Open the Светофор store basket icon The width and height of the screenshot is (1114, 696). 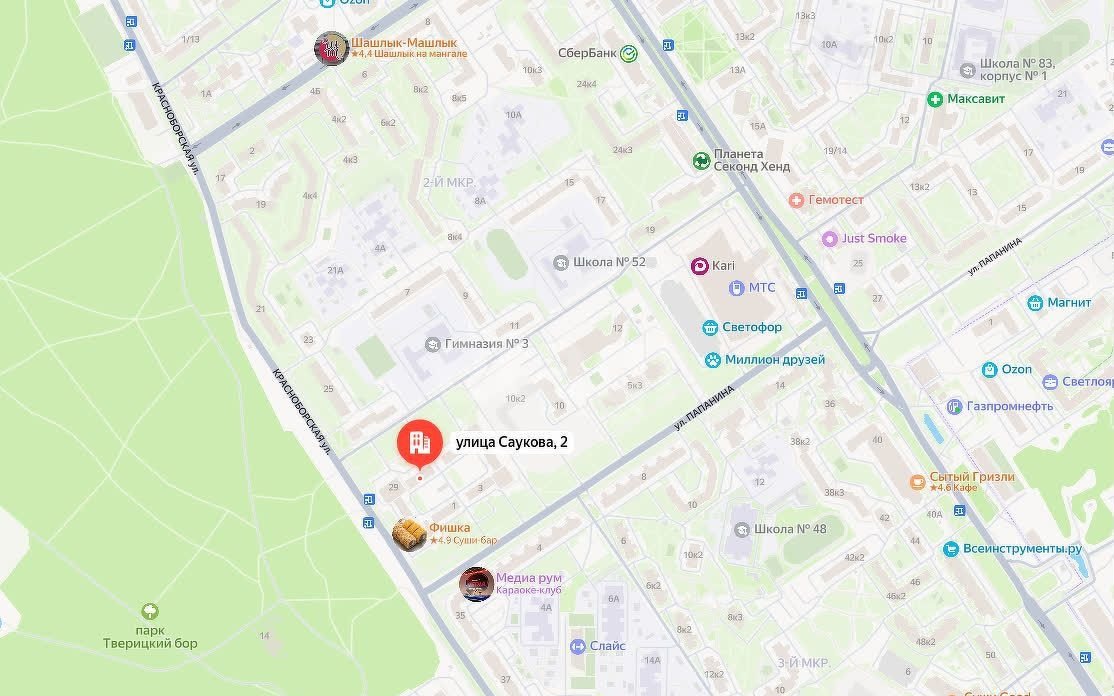click(x=710, y=327)
